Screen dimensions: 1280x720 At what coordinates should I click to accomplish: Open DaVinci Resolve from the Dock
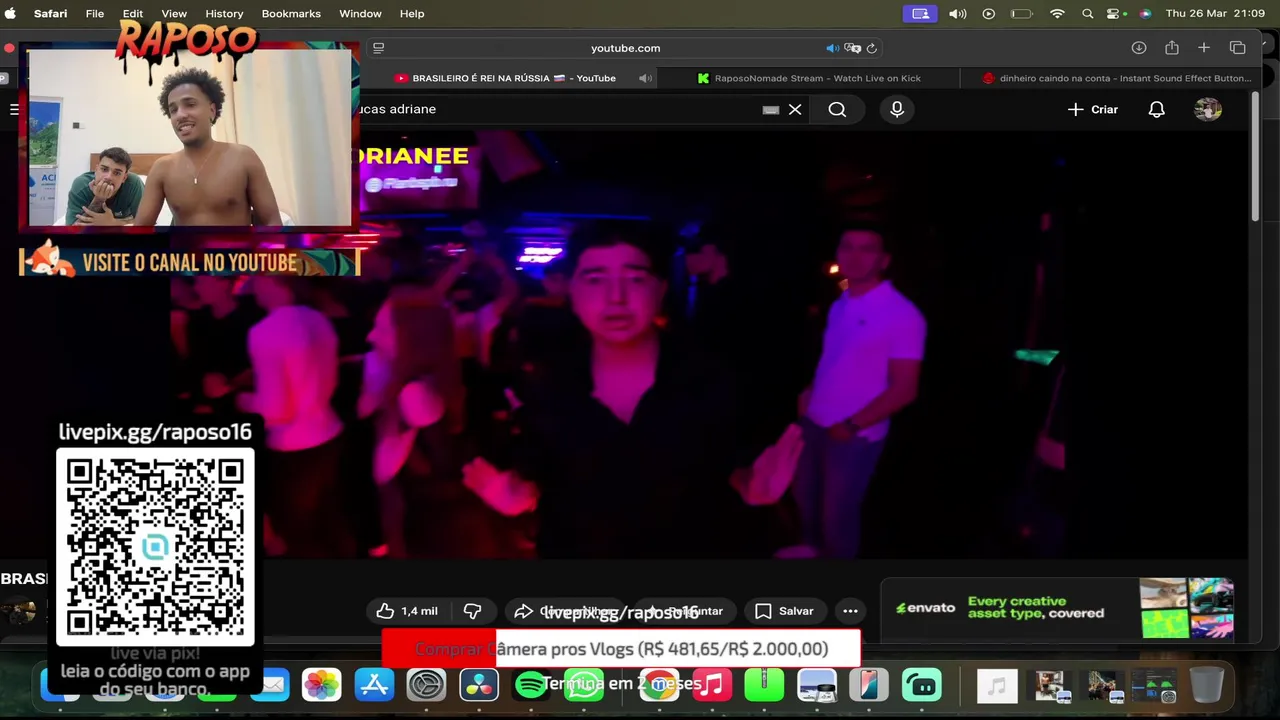coord(479,685)
